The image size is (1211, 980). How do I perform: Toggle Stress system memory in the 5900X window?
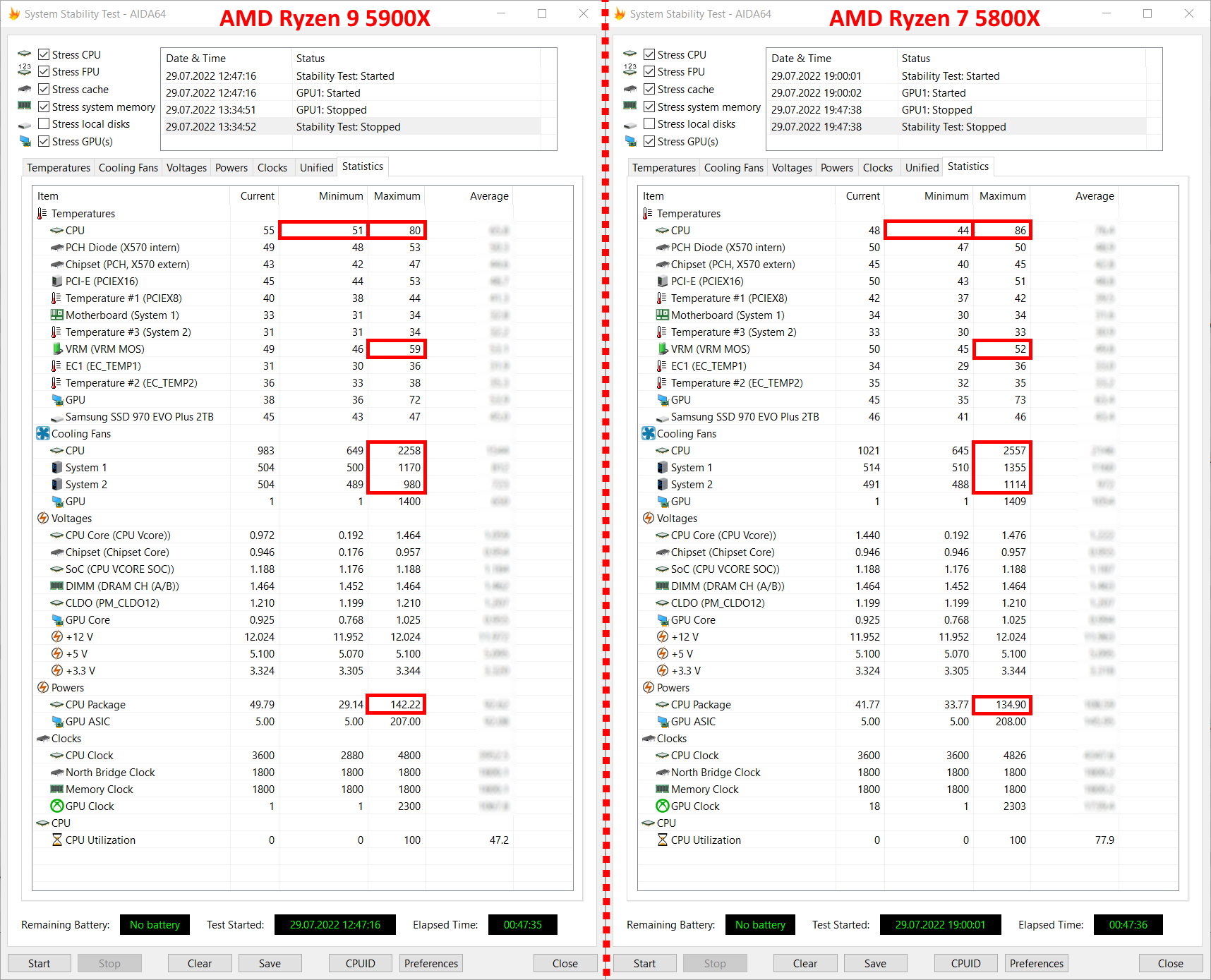click(x=44, y=107)
